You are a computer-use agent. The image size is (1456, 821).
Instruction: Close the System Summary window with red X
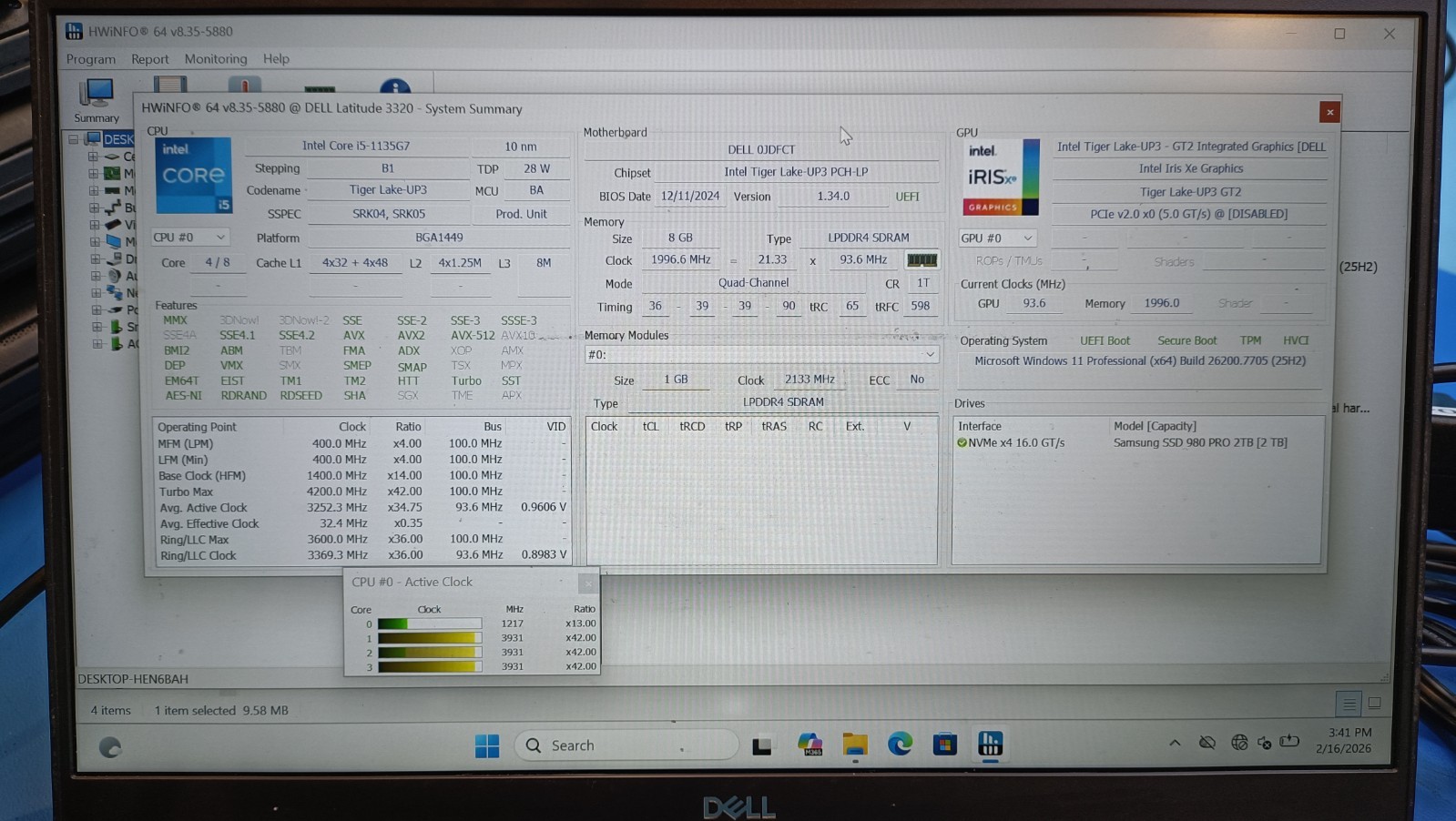1329,112
